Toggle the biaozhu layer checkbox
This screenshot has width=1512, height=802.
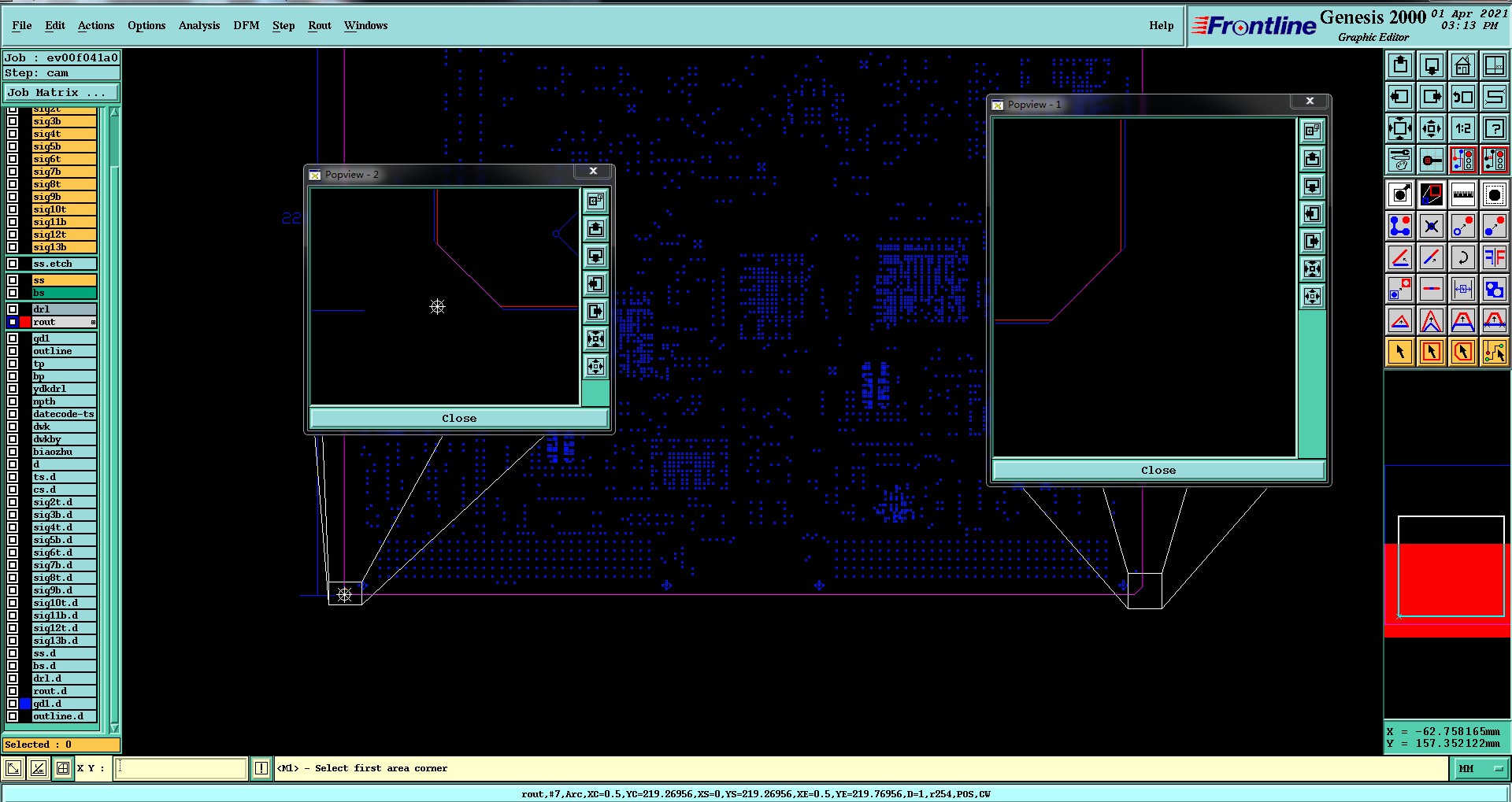click(13, 452)
